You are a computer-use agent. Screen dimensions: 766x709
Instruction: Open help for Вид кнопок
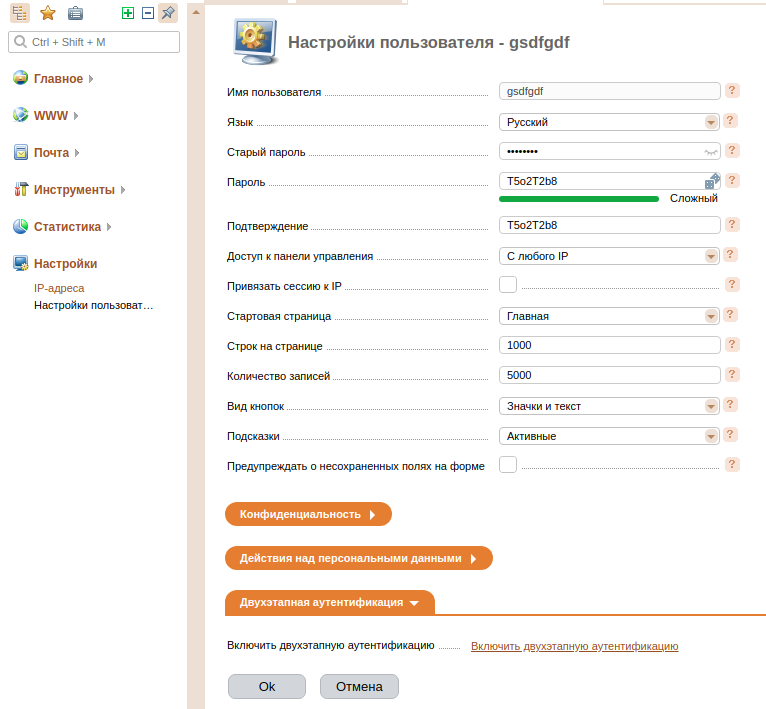730,405
